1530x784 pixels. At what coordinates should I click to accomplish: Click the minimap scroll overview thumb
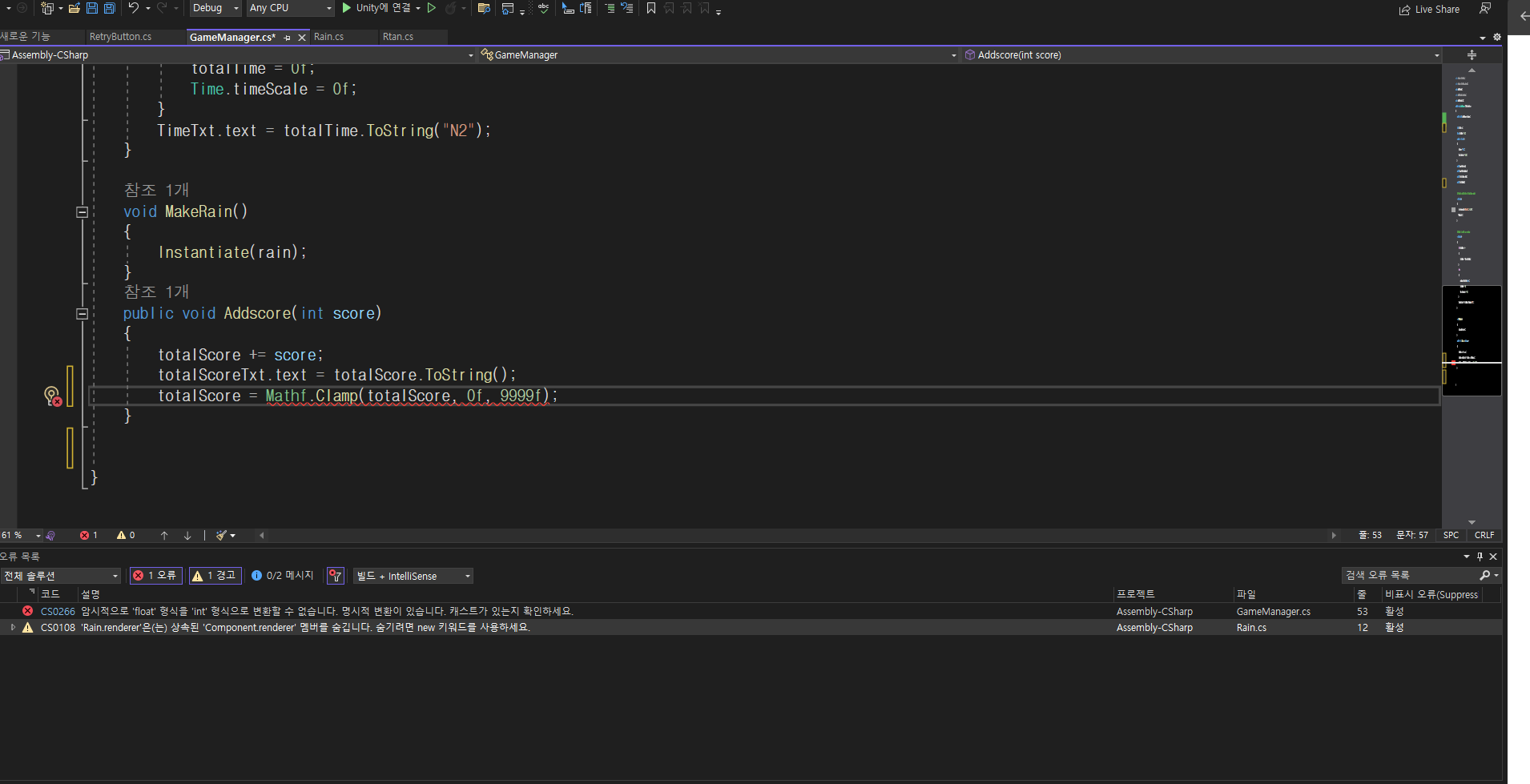[1472, 341]
